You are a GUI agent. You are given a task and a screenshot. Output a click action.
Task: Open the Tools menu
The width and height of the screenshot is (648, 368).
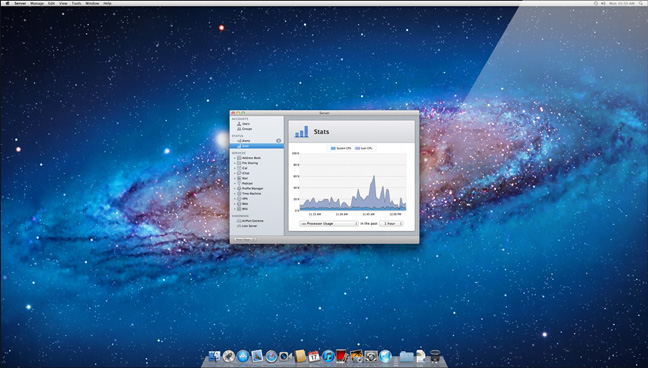click(x=76, y=3)
